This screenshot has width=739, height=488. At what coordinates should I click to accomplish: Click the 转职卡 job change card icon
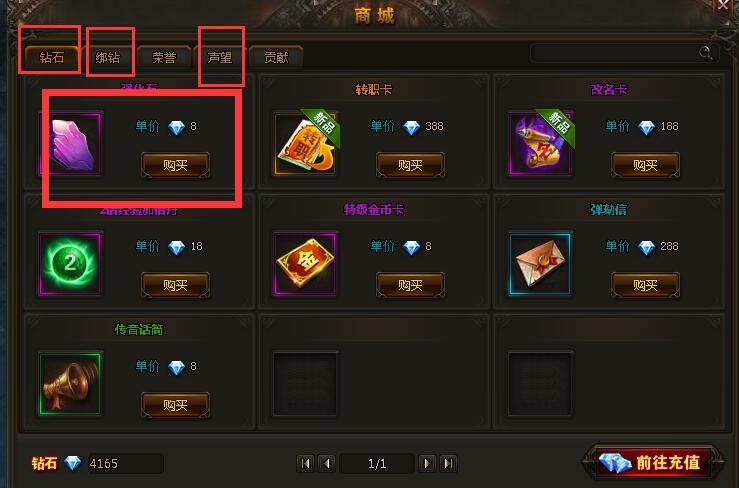[x=305, y=144]
